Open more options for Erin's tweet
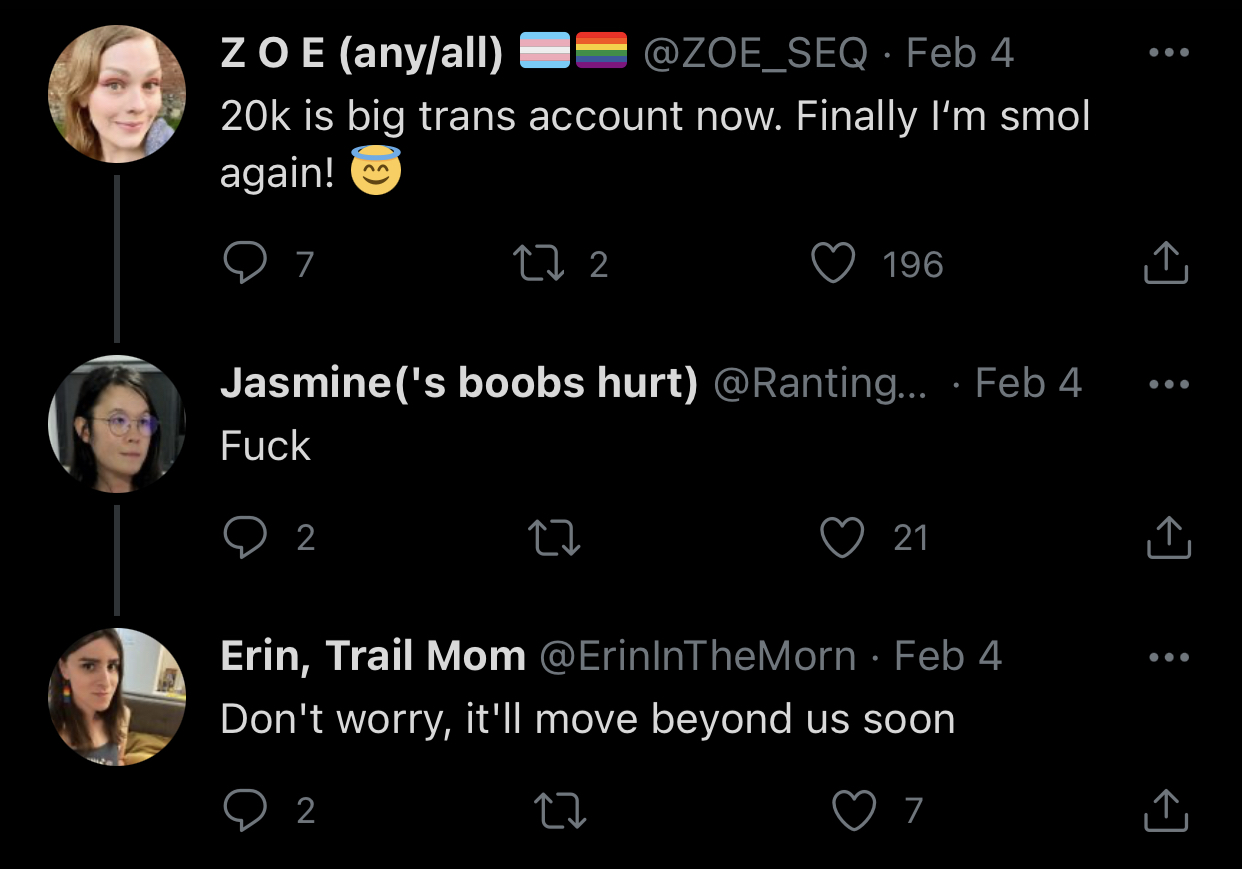This screenshot has width=1242, height=869. [x=1168, y=657]
